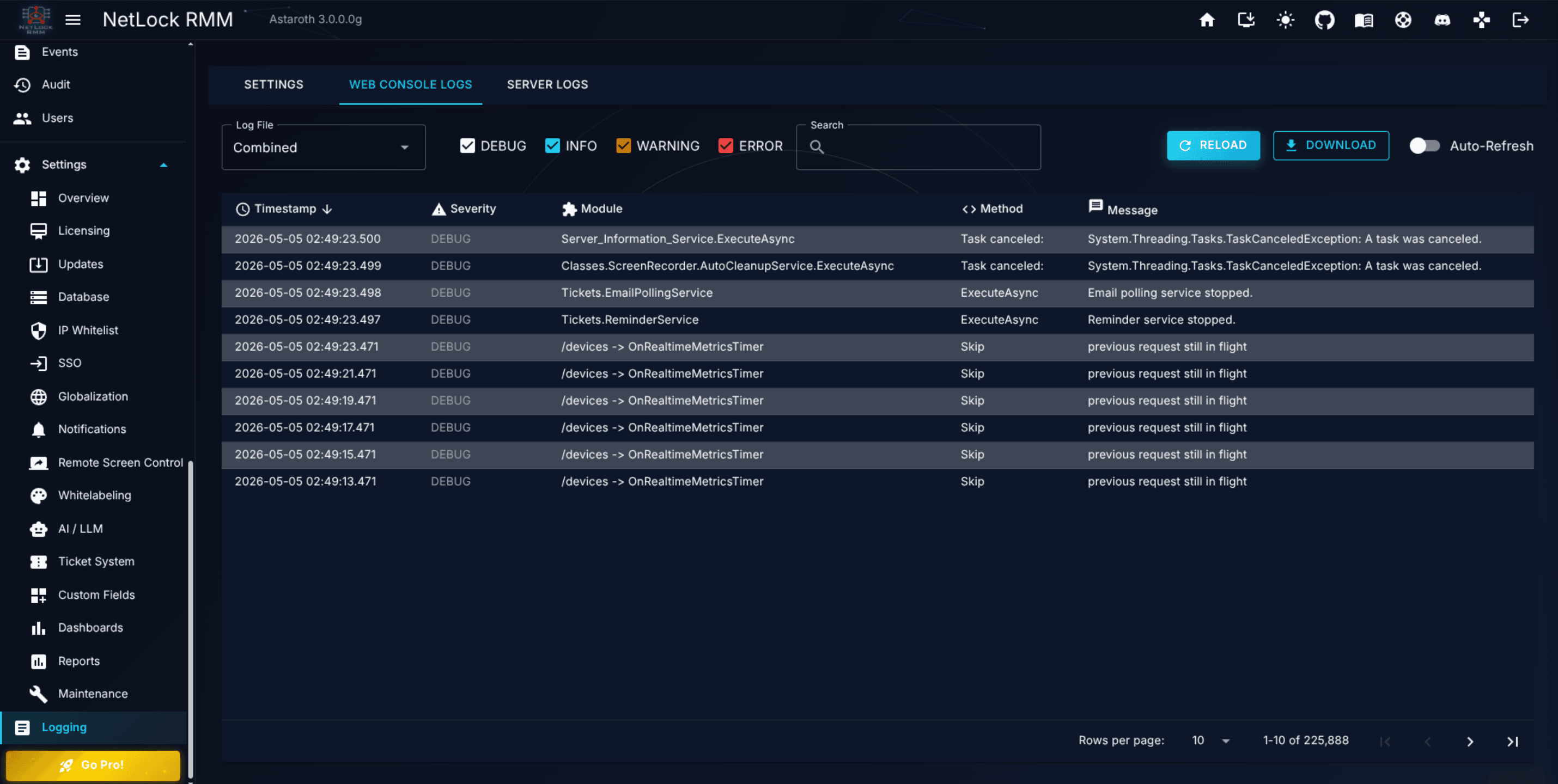Viewport: 1558px width, 784px height.
Task: Sort by Timestamp column header
Action: (284, 209)
